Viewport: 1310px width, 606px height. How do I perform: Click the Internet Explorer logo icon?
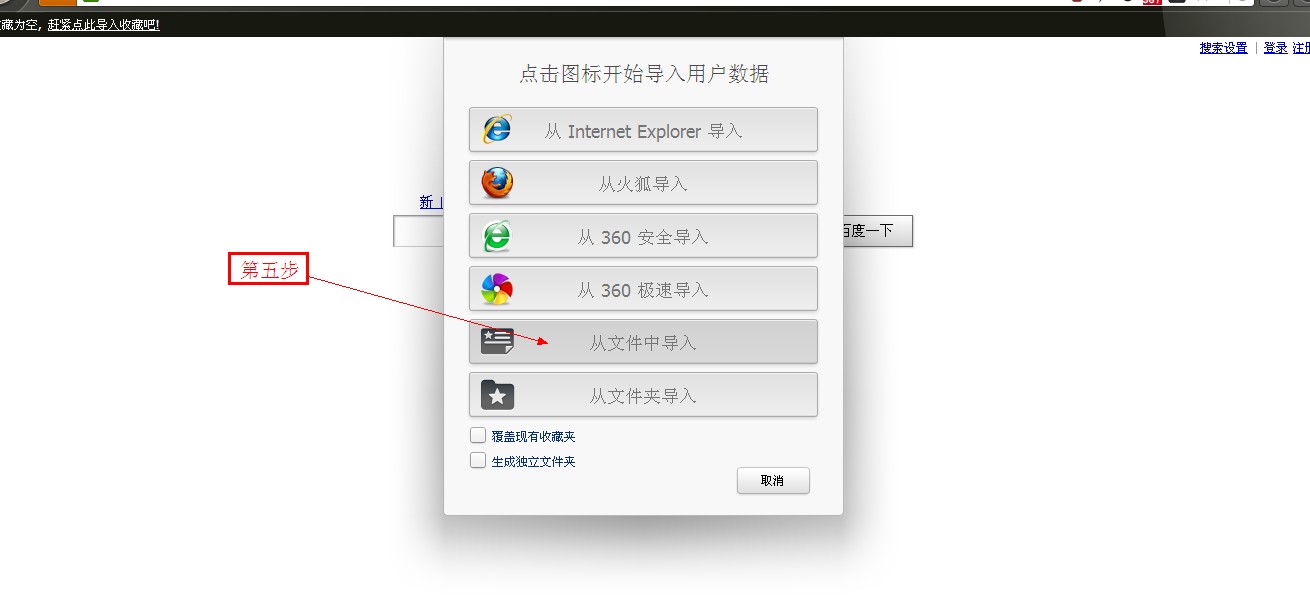[497, 129]
